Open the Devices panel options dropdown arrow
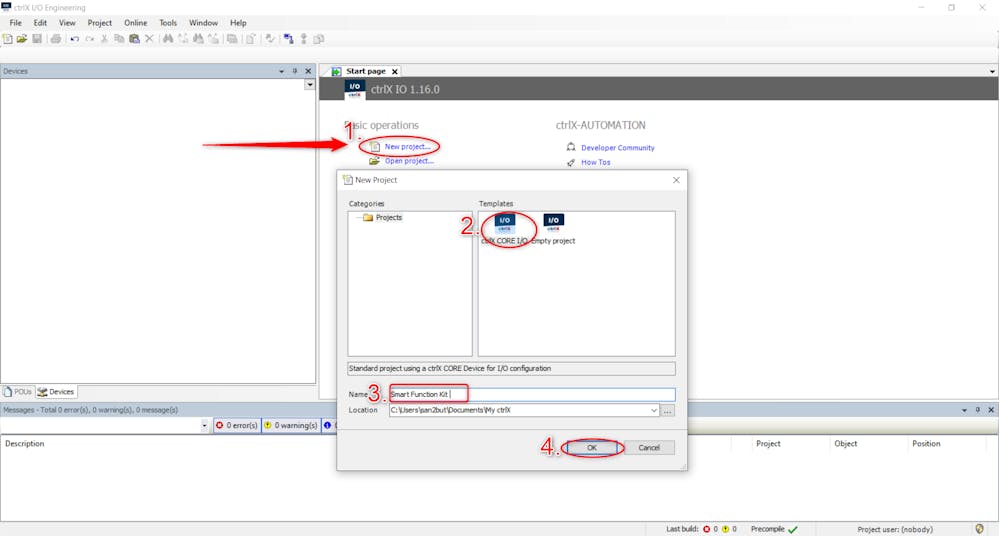999x536 pixels. click(282, 71)
